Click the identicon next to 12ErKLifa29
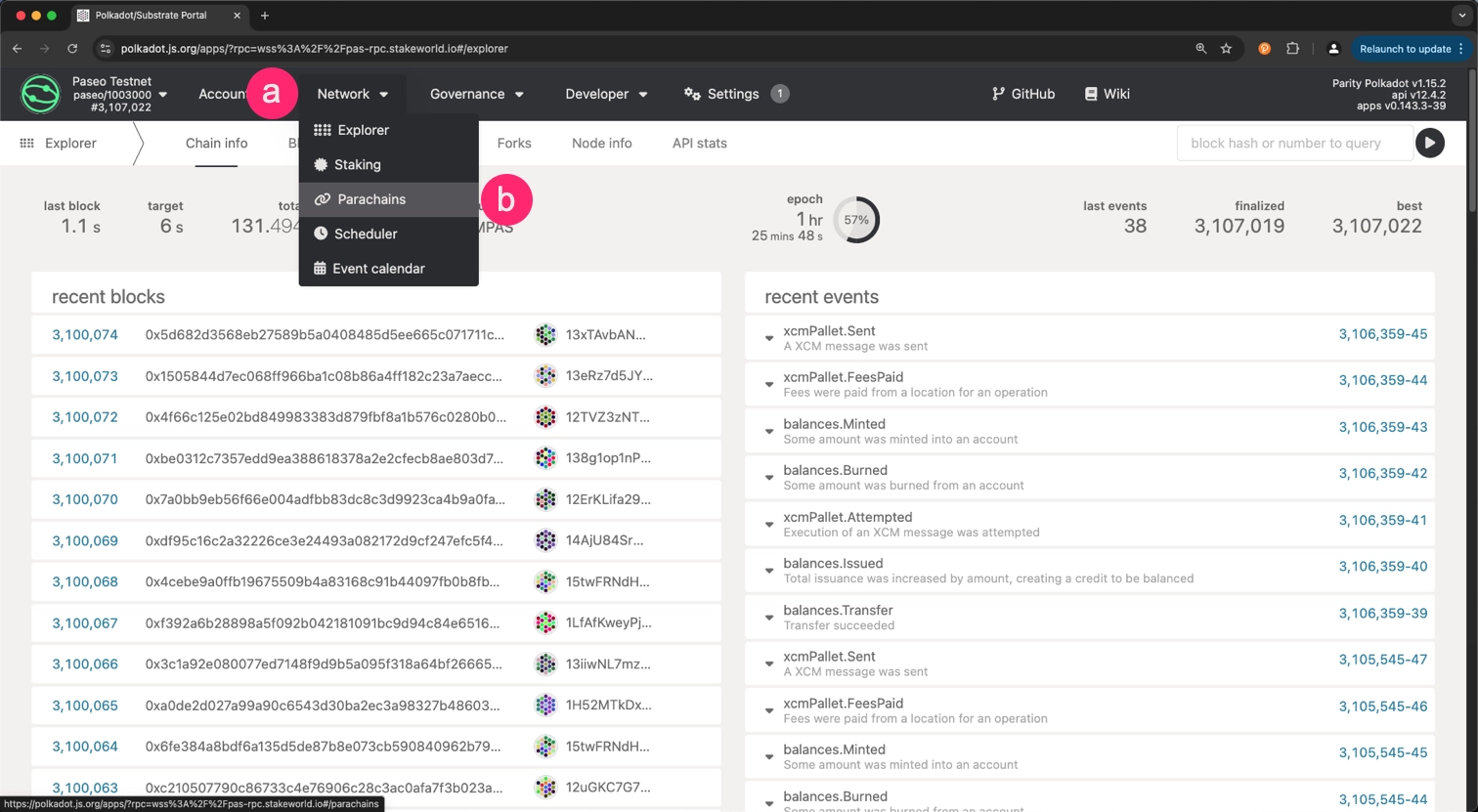Screen dimensions: 1478x812 pos(545,499)
